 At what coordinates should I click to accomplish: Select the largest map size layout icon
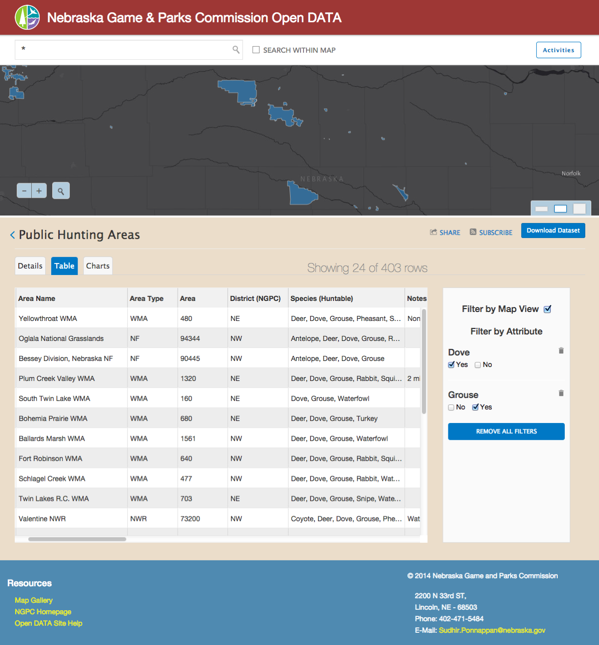tap(579, 209)
